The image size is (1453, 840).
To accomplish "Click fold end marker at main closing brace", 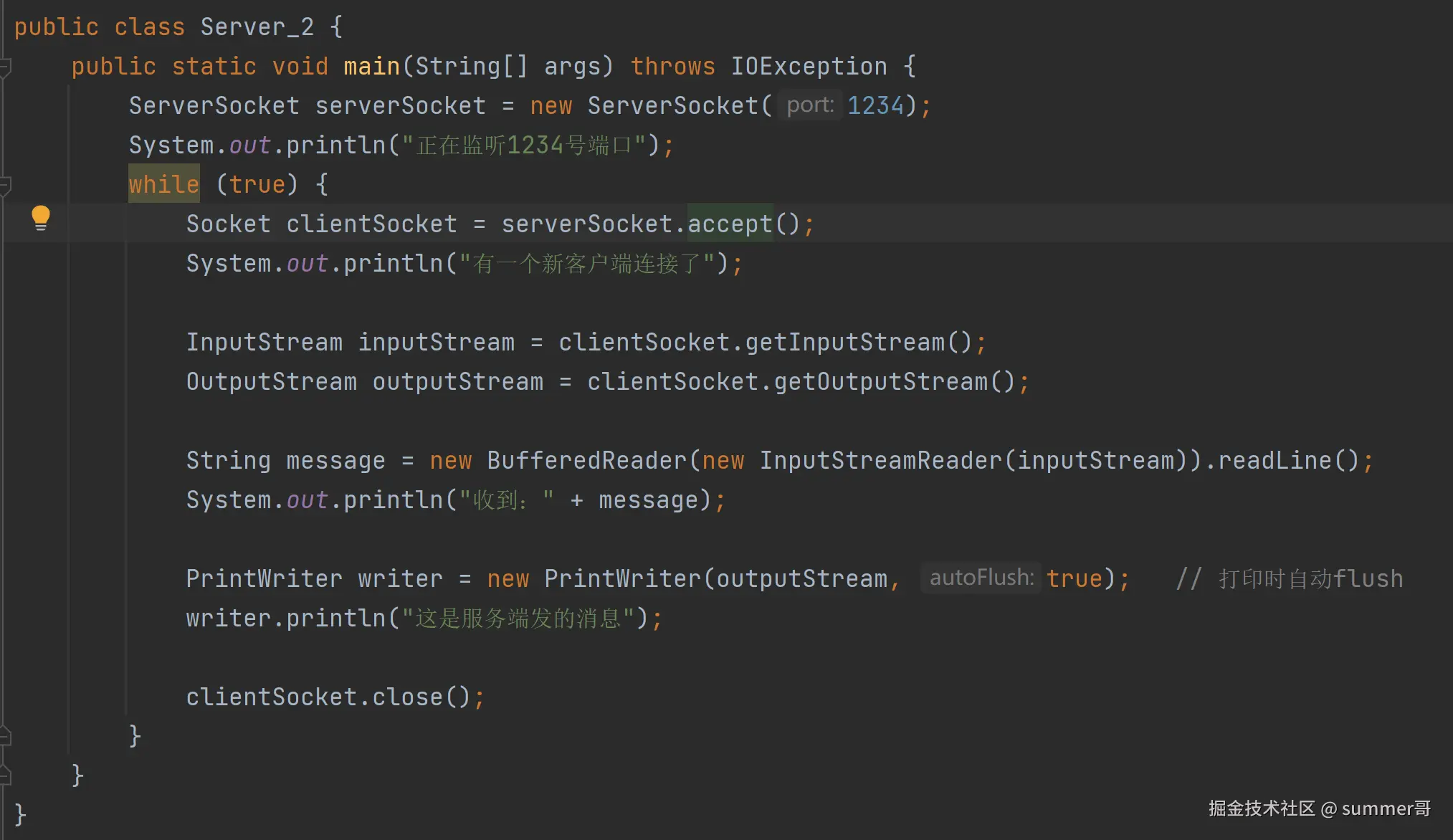I will click(x=5, y=775).
